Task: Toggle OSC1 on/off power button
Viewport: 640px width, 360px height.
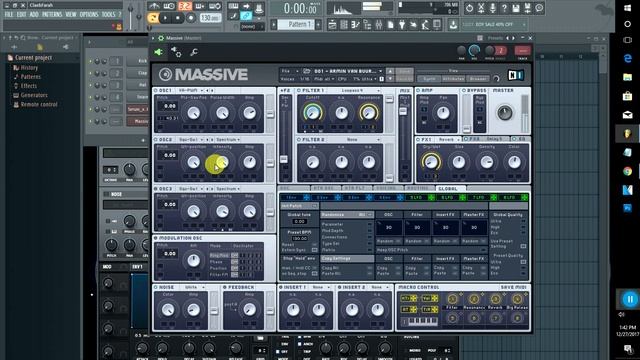Action: coord(156,90)
